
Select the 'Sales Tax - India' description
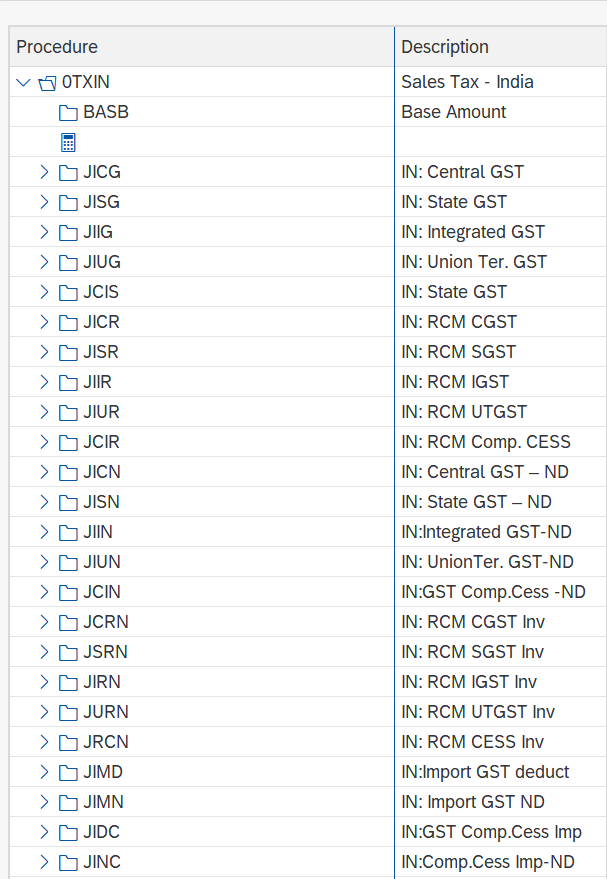point(467,82)
